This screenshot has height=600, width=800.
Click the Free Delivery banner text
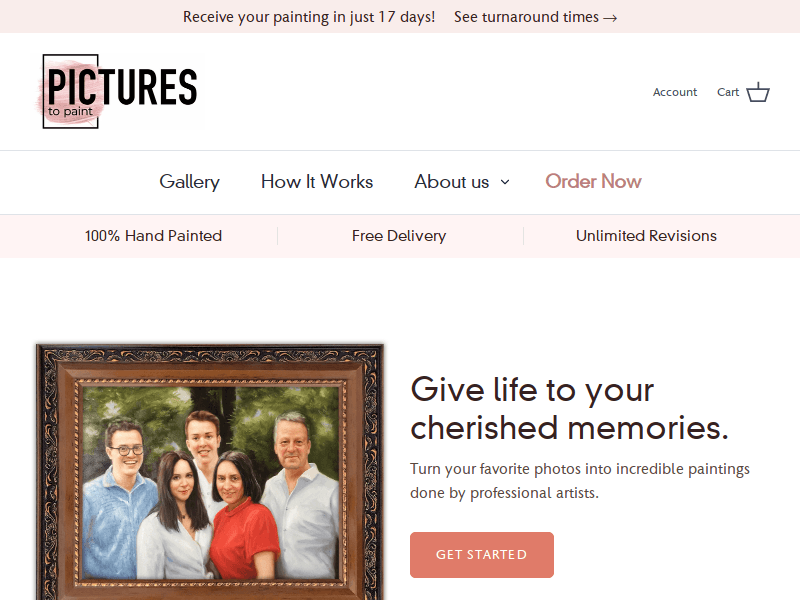point(399,236)
